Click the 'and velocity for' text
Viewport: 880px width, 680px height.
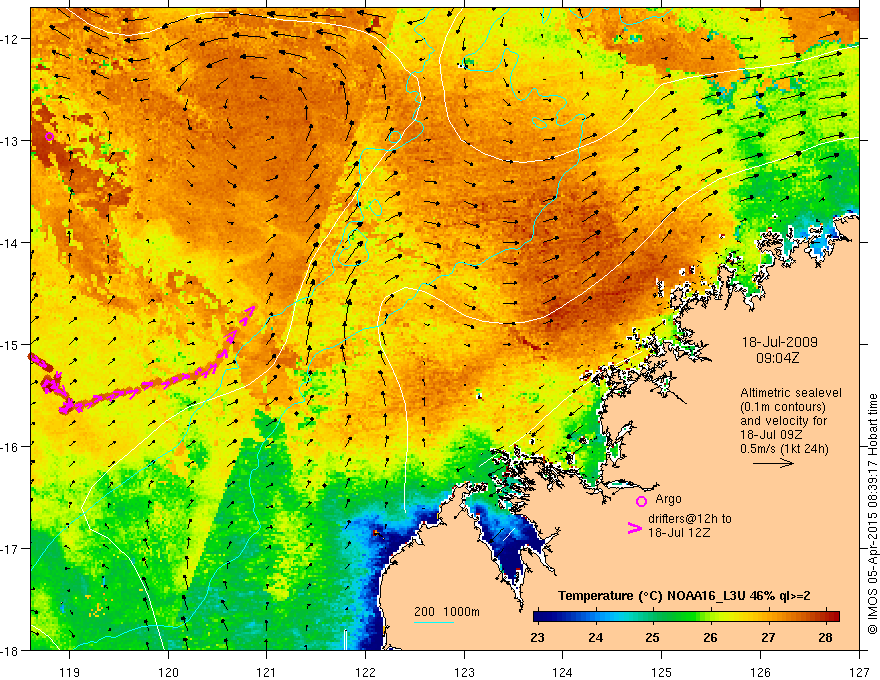783,421
